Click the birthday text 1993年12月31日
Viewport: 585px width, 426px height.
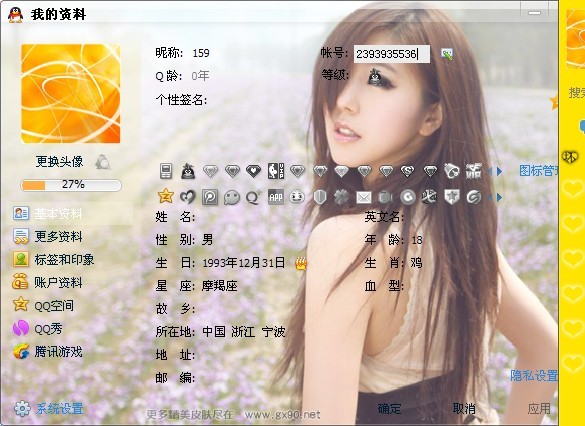[243, 263]
